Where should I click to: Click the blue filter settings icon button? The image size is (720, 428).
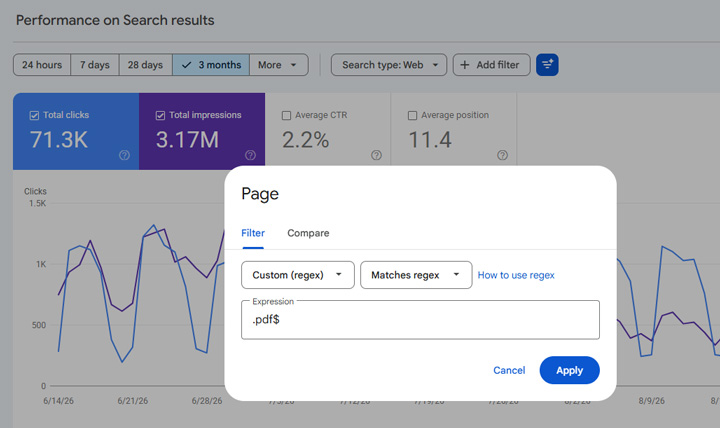[x=547, y=65]
